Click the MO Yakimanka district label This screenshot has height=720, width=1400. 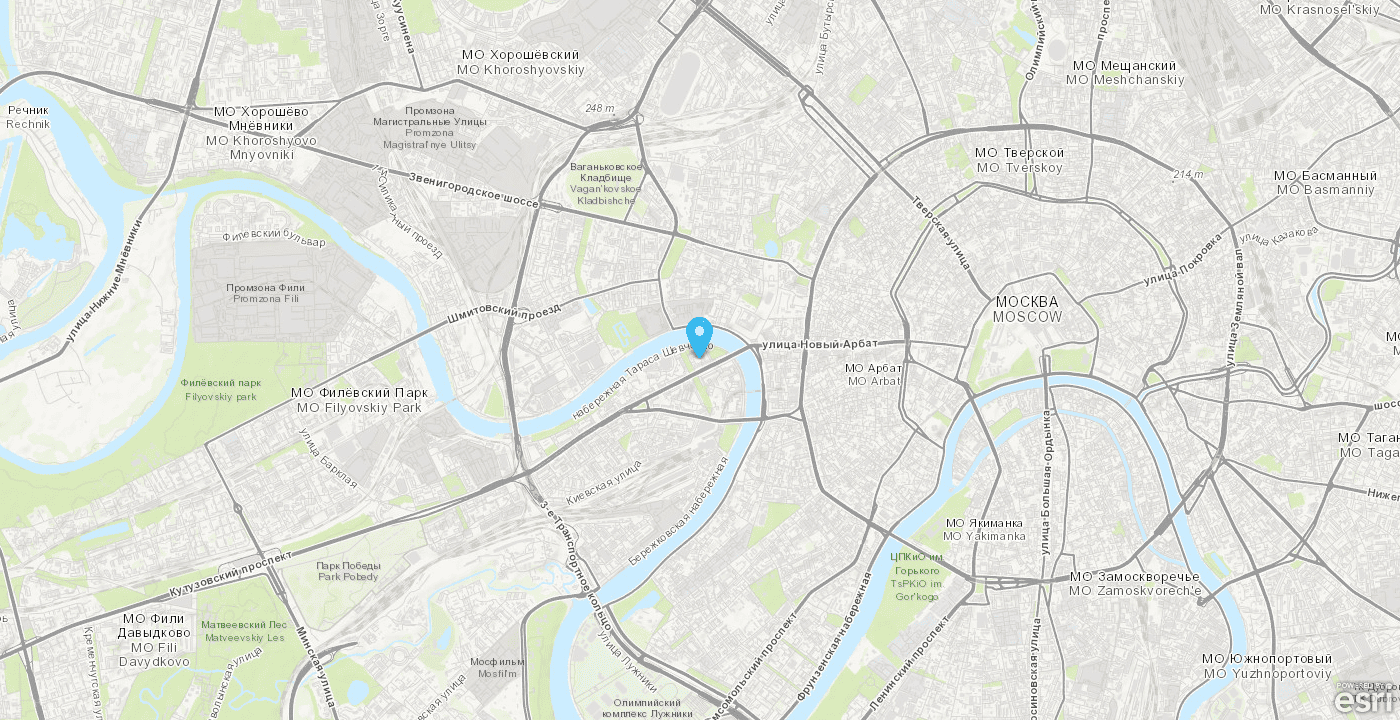[x=985, y=529]
